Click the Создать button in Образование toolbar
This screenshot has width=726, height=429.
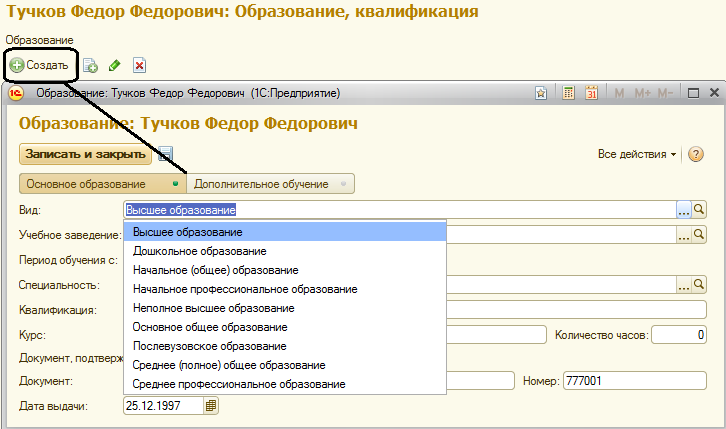click(39, 65)
